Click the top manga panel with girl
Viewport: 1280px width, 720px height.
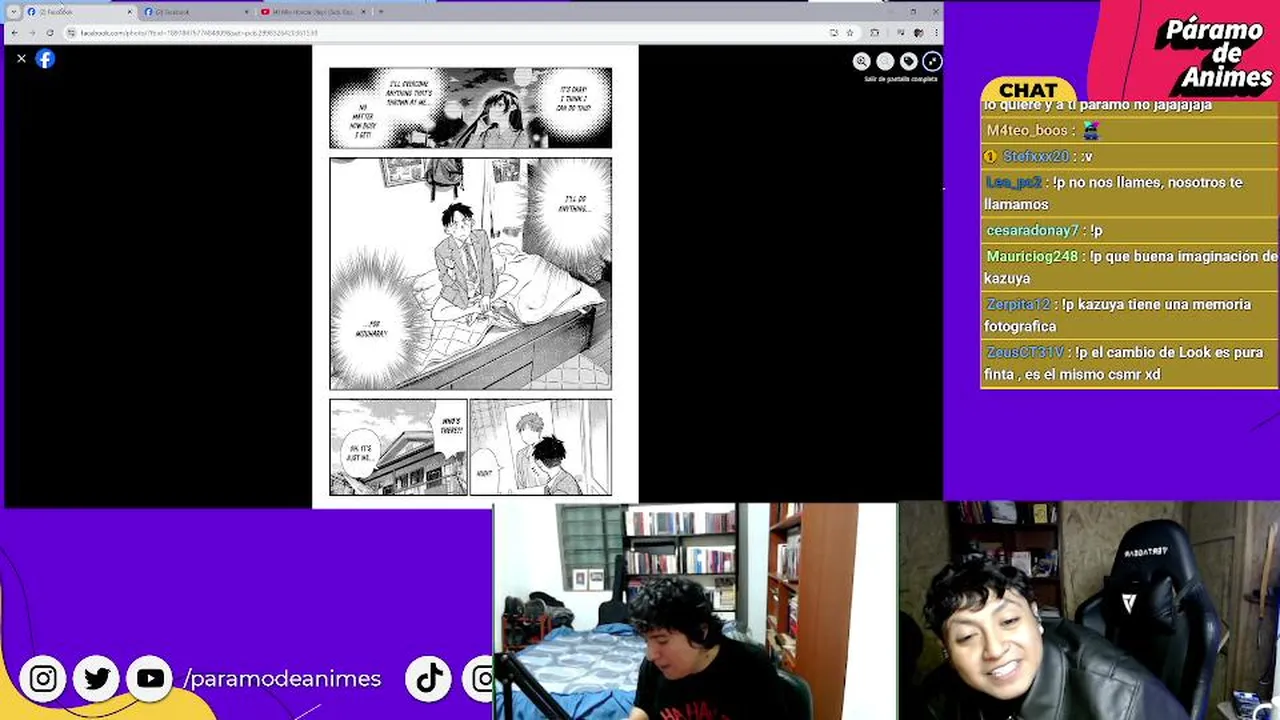[470, 108]
